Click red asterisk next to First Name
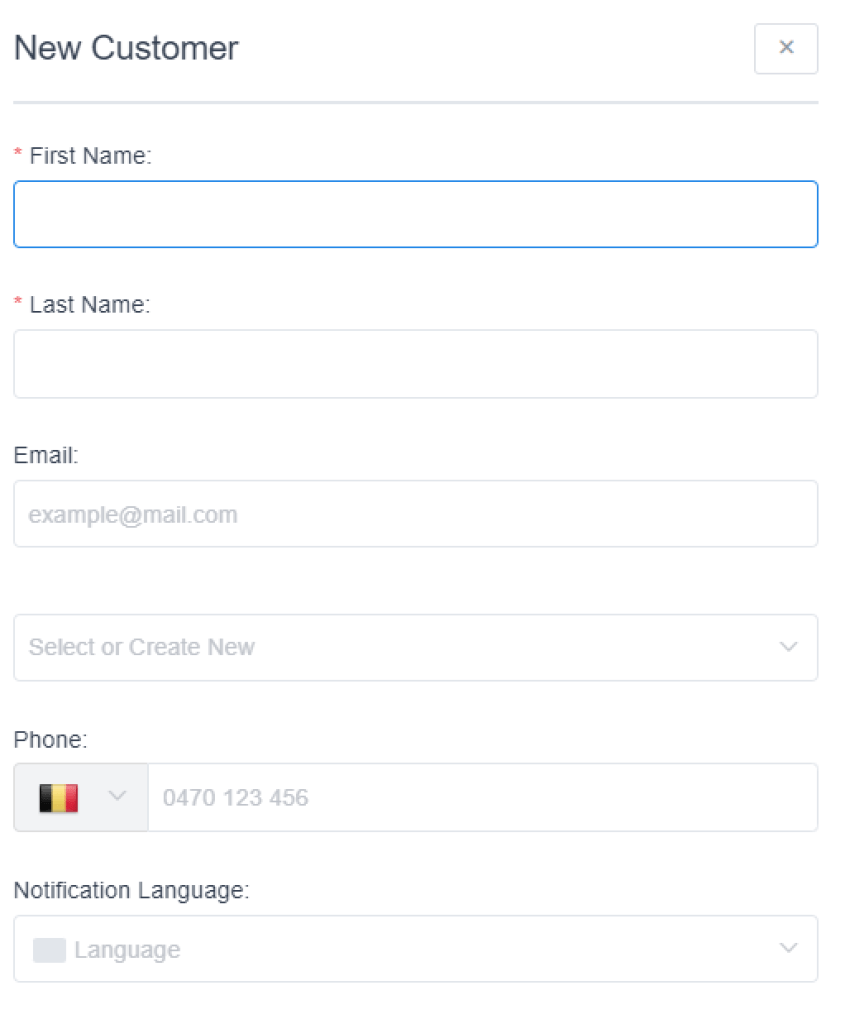 (18, 156)
